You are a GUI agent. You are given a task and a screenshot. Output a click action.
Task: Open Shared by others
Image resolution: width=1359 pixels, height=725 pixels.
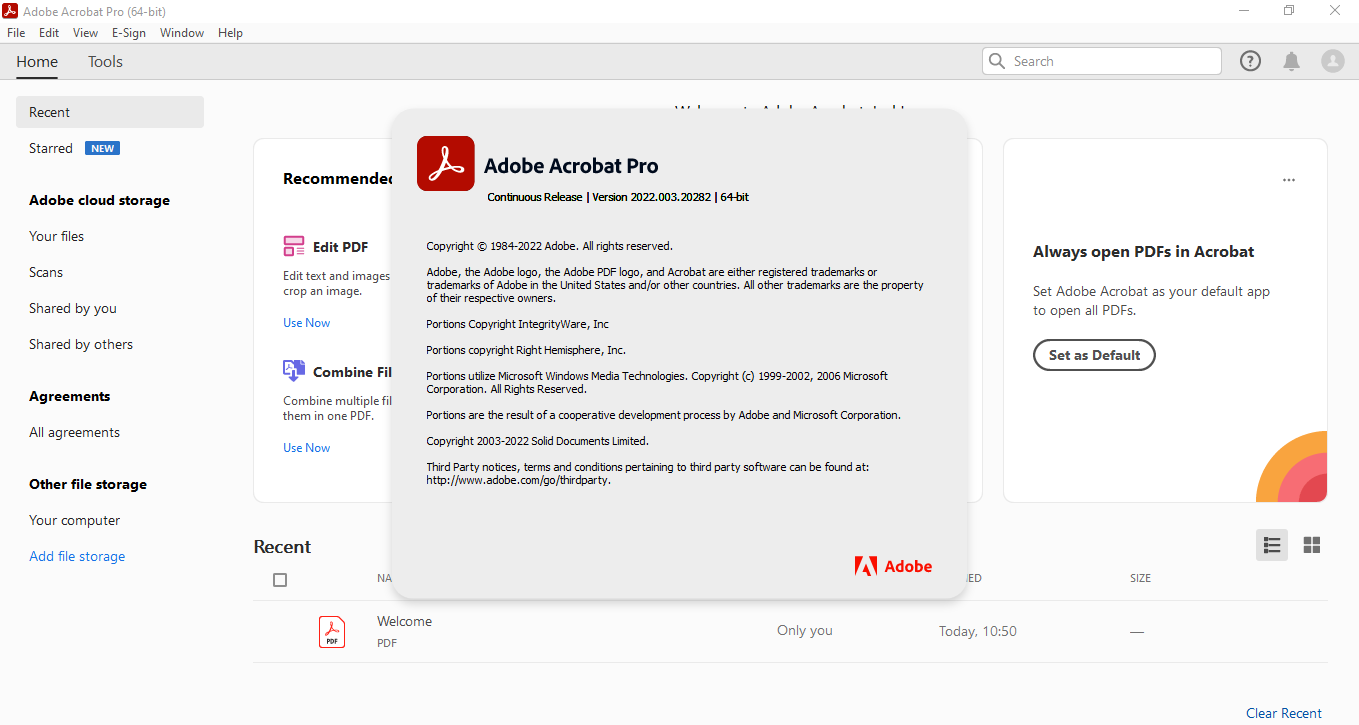tap(81, 344)
